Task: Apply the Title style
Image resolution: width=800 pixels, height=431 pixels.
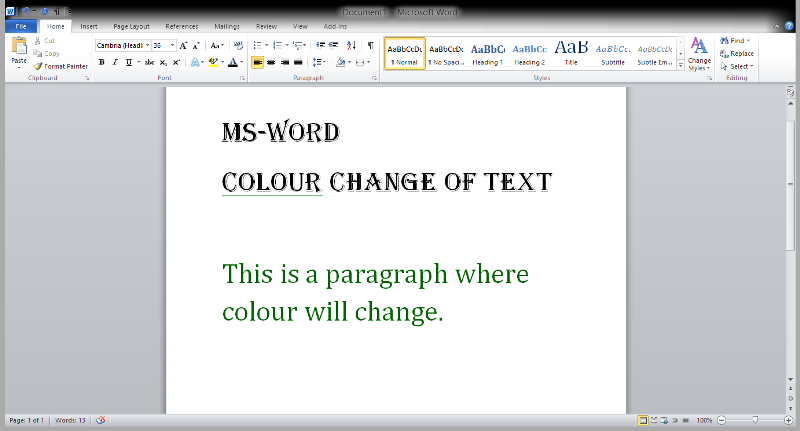Action: click(571, 54)
